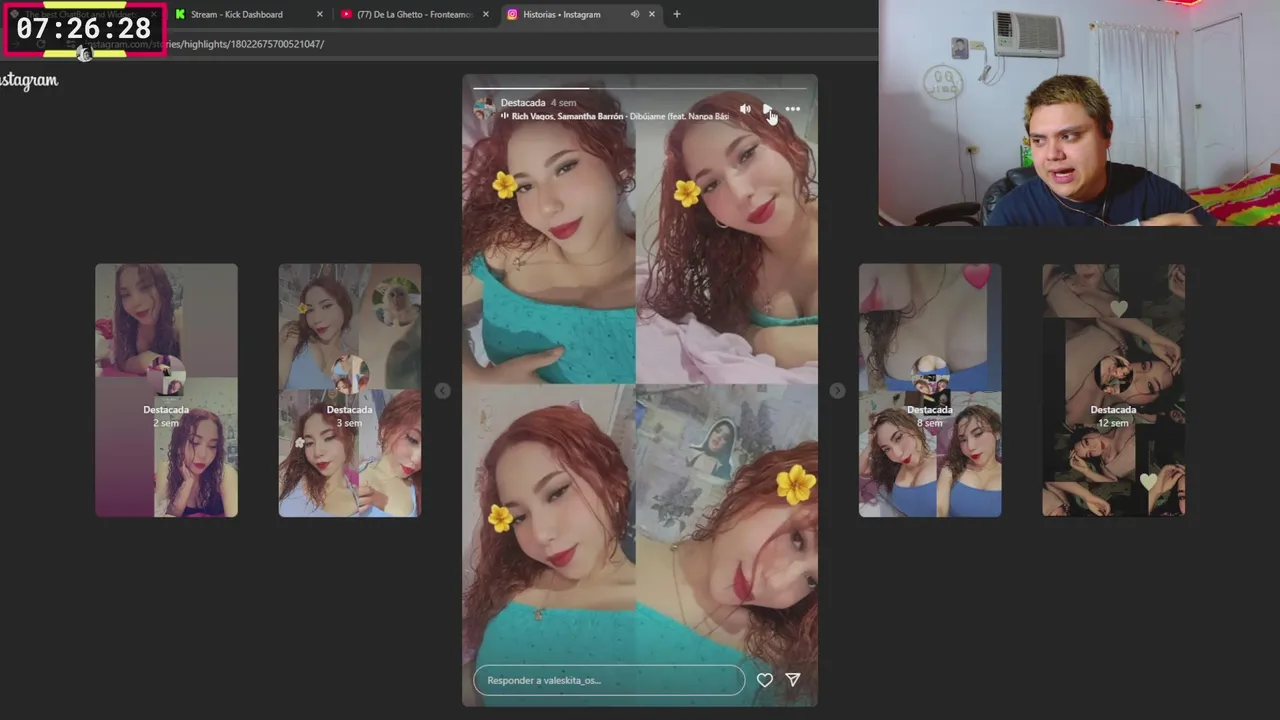Open the Destacada 2 sem highlight thumbnail
Image resolution: width=1280 pixels, height=720 pixels.
point(166,390)
